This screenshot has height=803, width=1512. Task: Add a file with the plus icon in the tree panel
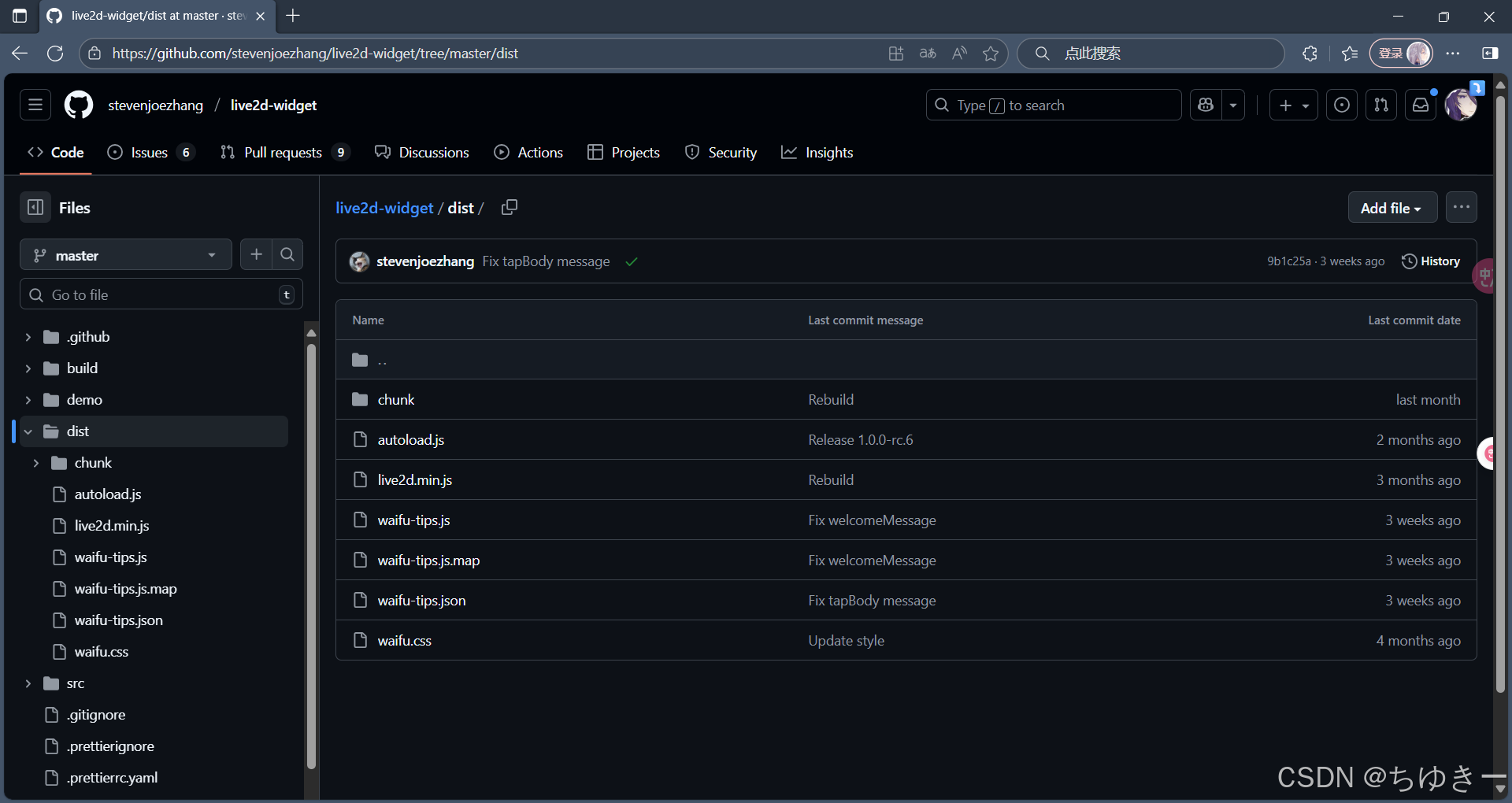(x=256, y=254)
